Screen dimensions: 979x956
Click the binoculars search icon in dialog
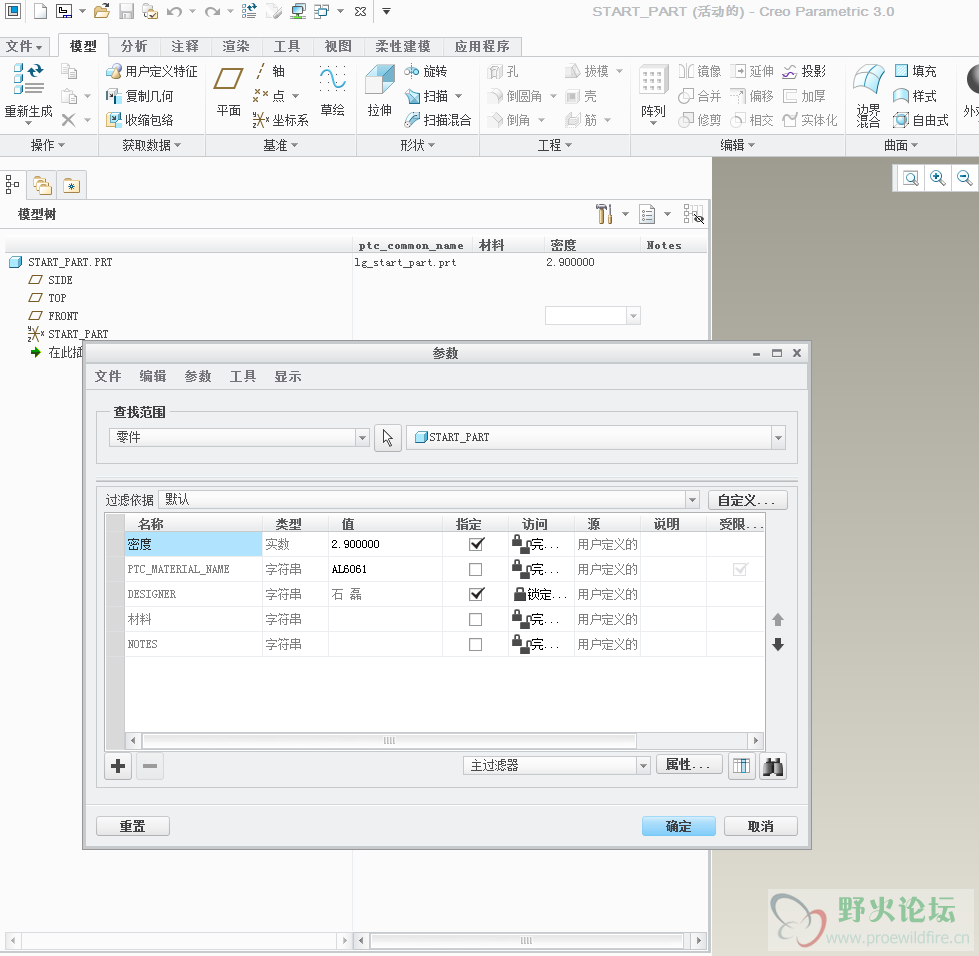pos(773,766)
